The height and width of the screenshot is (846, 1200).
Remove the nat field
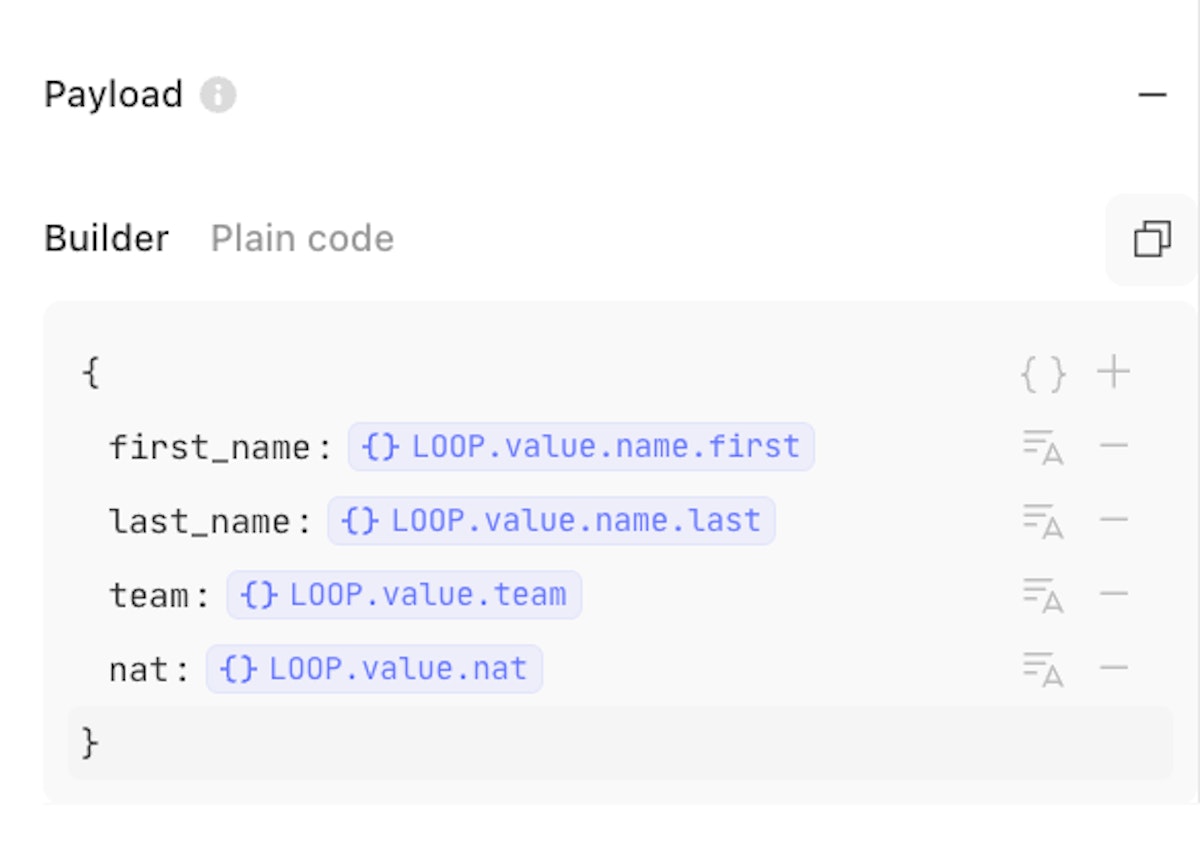(x=1113, y=667)
